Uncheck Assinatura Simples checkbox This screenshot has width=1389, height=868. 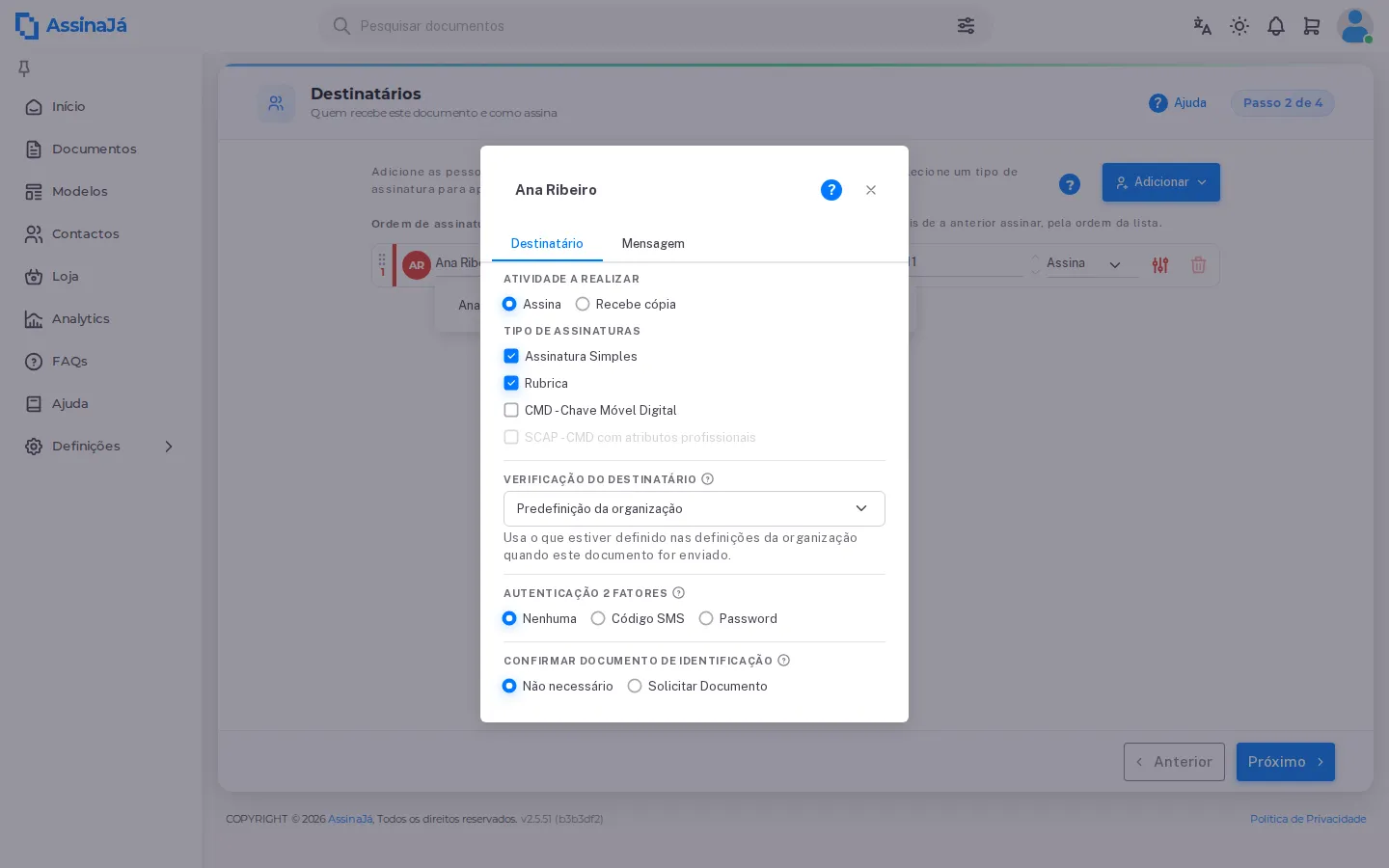[x=511, y=356]
